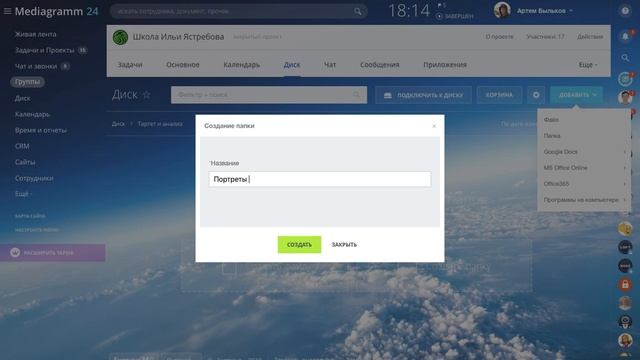This screenshot has height=360, width=640.
Task: Open Группы in sidebar
Action: [x=27, y=82]
